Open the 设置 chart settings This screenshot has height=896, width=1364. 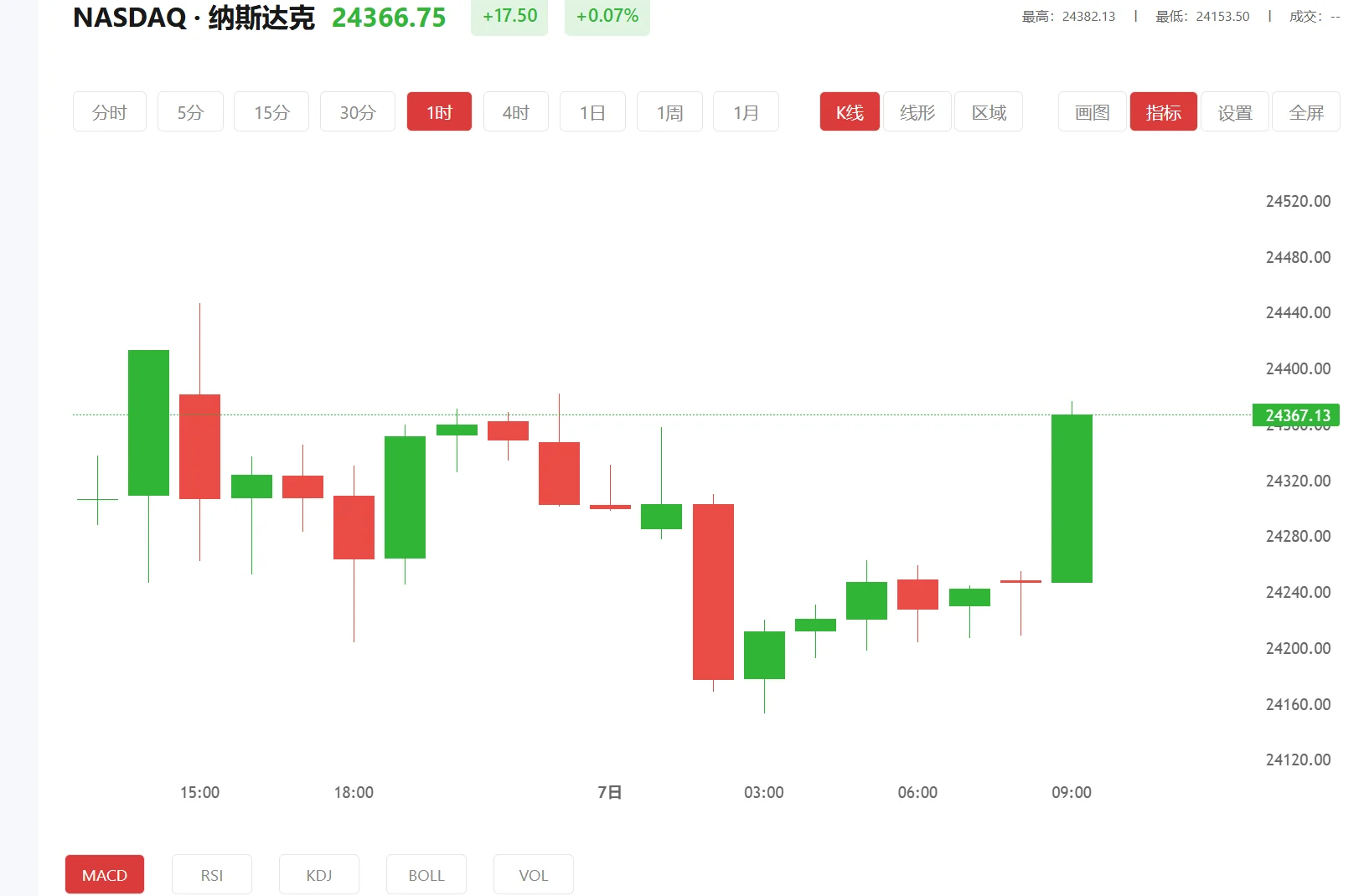(x=1235, y=111)
